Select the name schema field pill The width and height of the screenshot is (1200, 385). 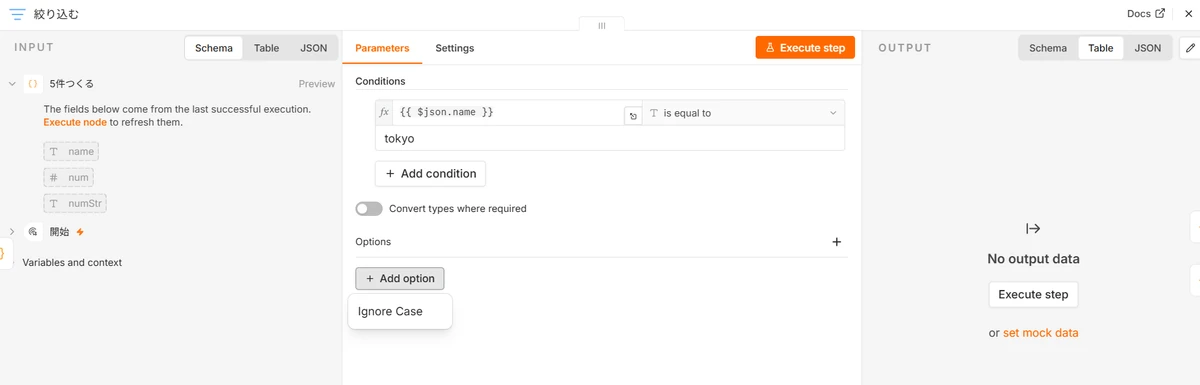point(71,151)
